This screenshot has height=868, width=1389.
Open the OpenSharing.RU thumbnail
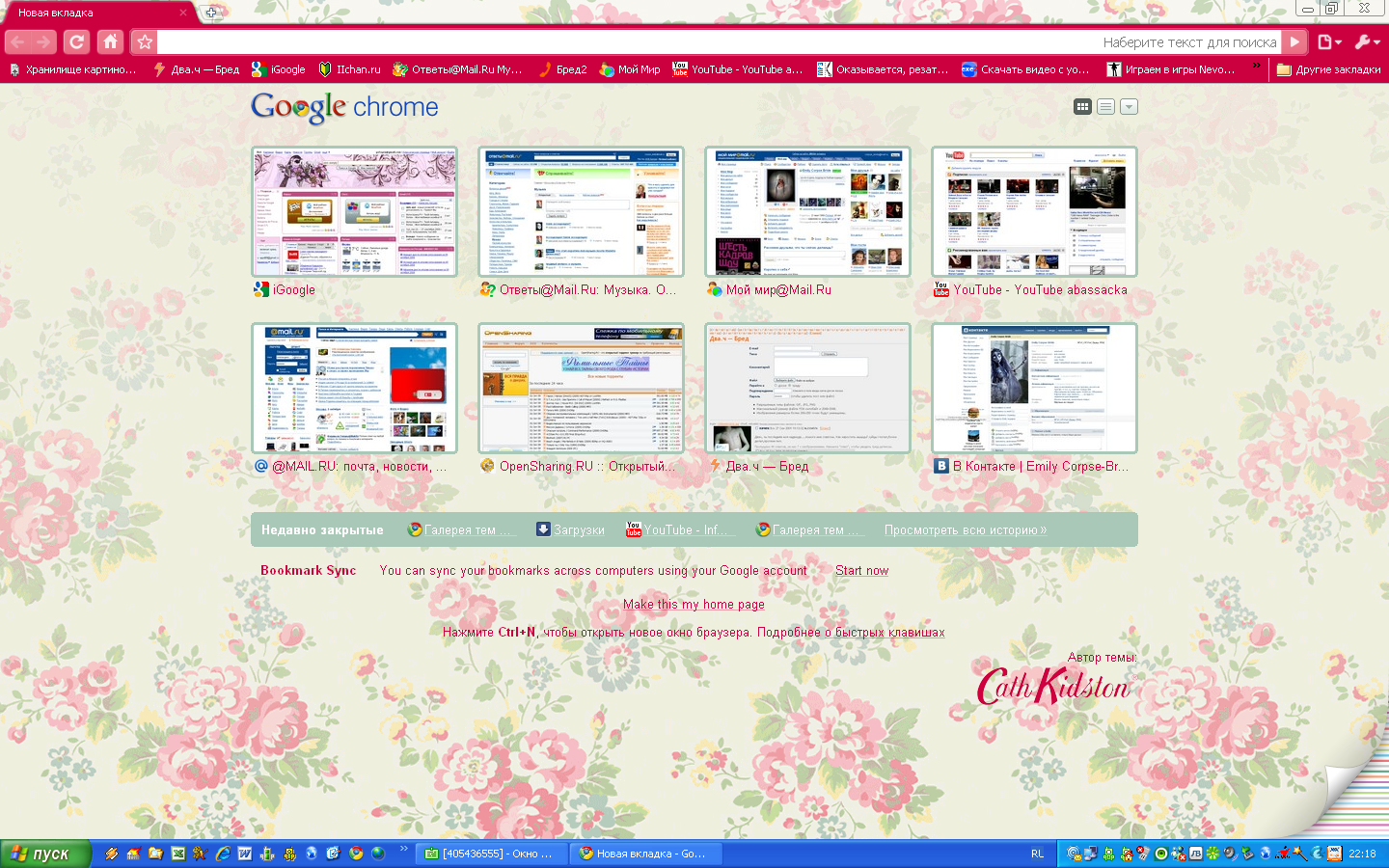pyautogui.click(x=581, y=388)
